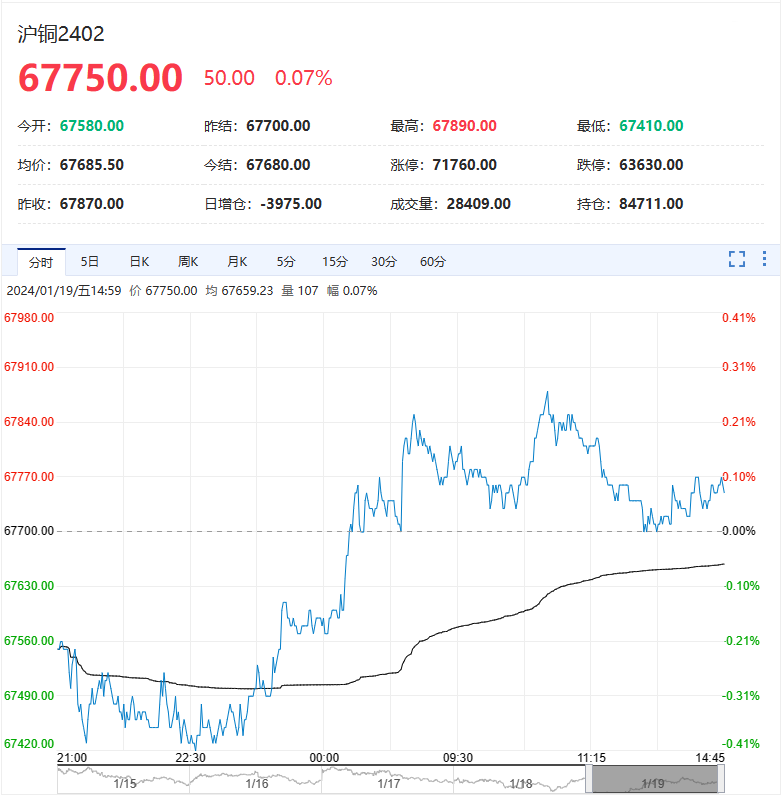Screen dimensions: 782x796
Task: Click the 昨收 value 67870.00
Action: pos(92,204)
